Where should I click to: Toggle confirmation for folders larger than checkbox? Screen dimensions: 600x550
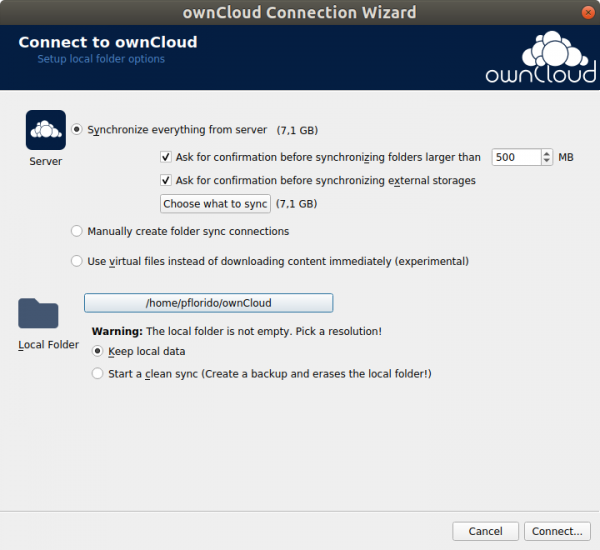[x=165, y=157]
